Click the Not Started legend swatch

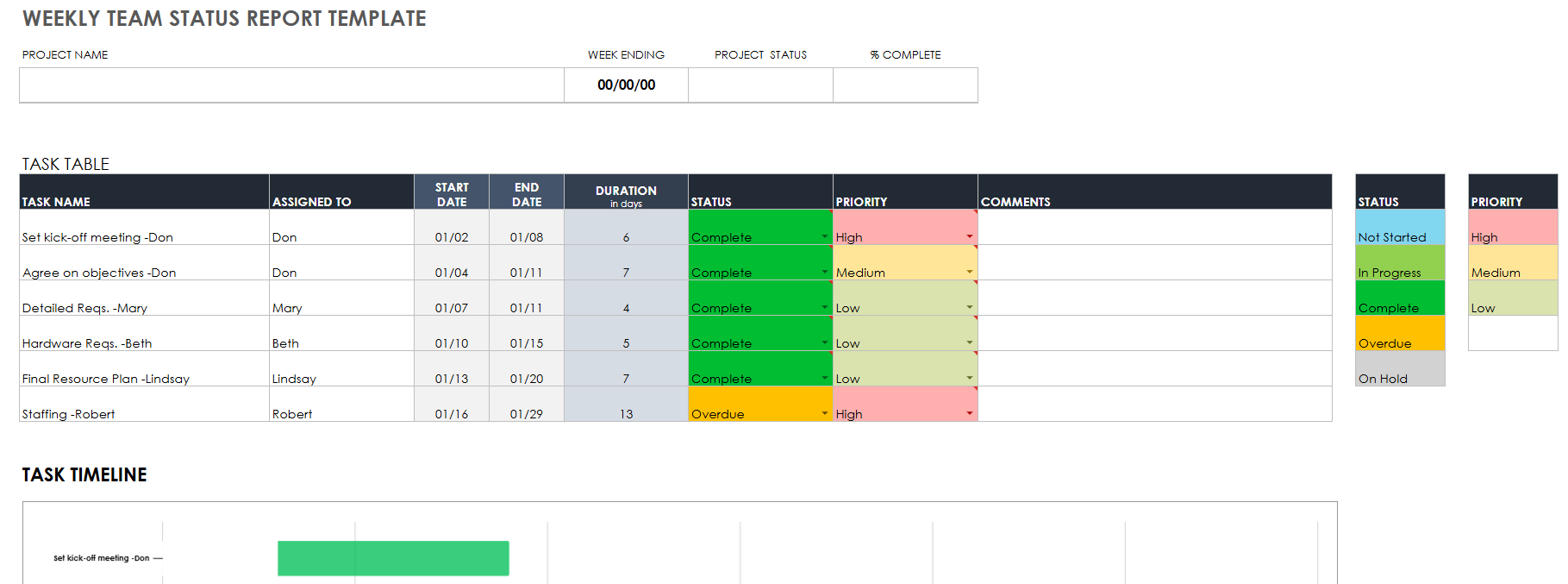[1399, 228]
